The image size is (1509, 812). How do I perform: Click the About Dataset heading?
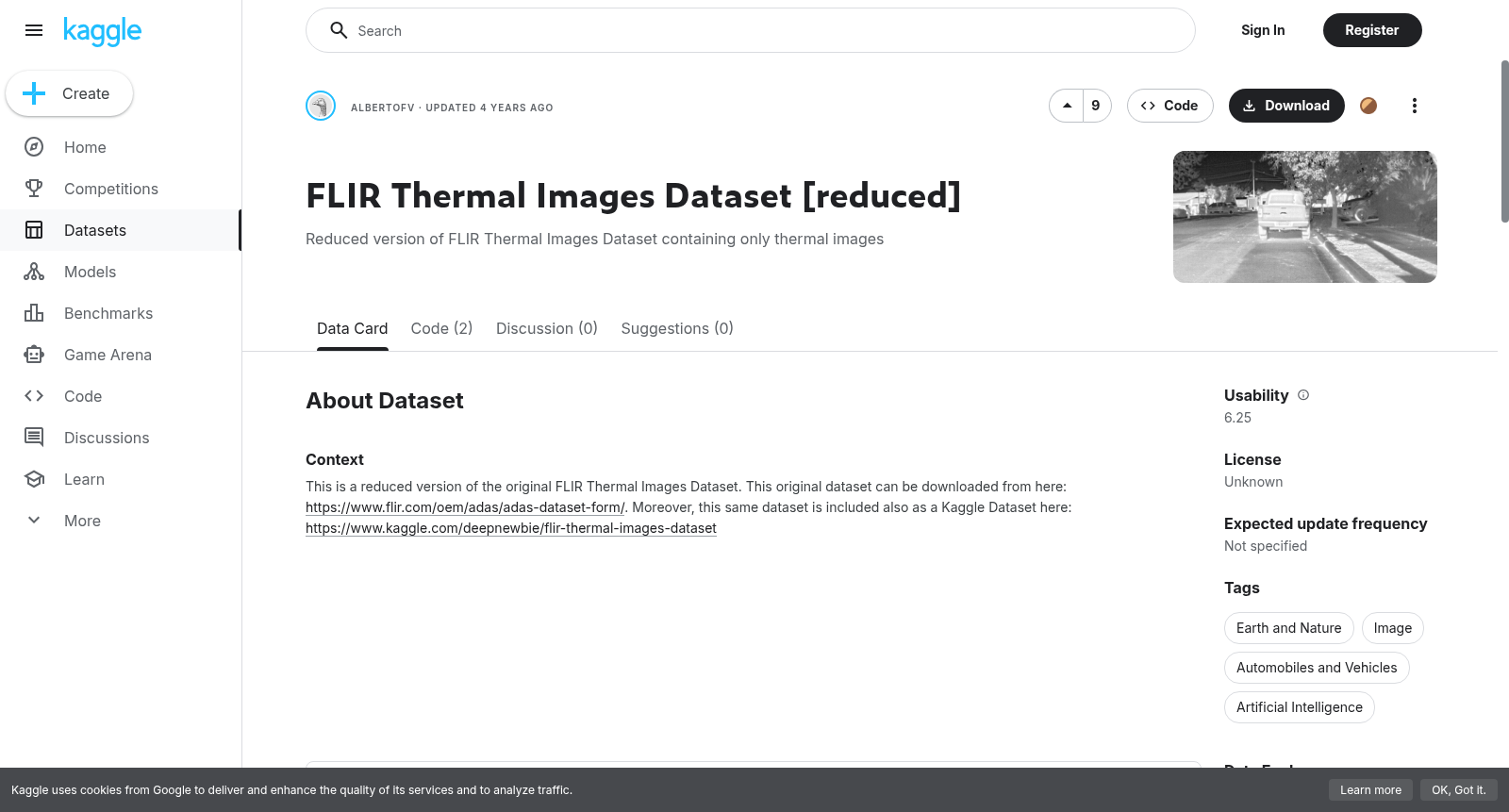tap(385, 401)
